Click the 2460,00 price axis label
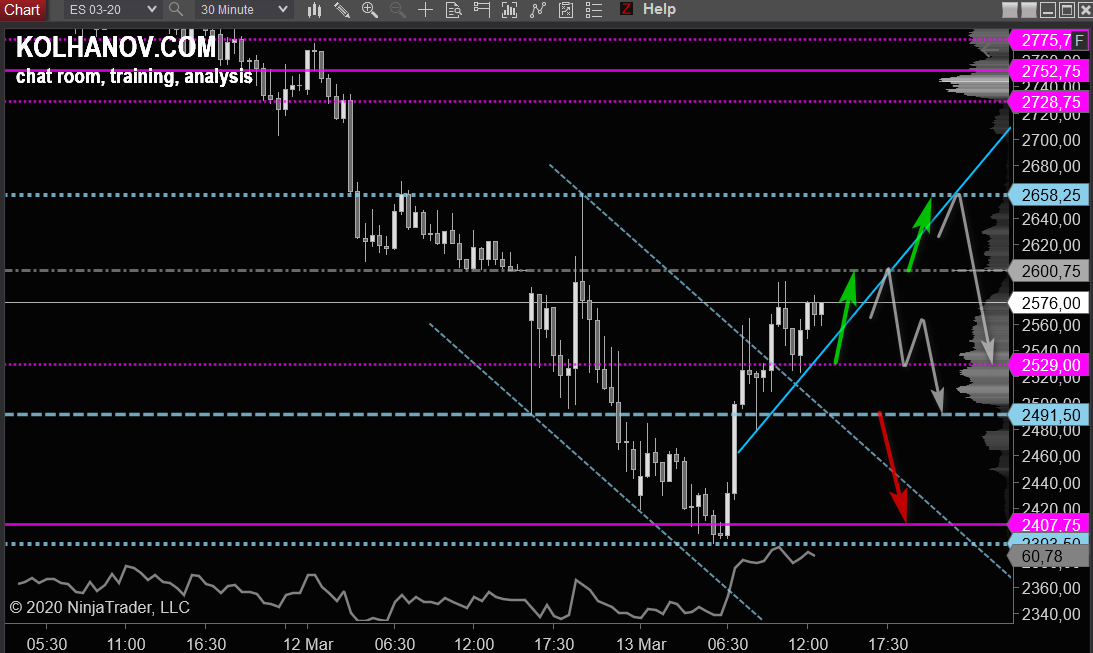 [1050, 456]
